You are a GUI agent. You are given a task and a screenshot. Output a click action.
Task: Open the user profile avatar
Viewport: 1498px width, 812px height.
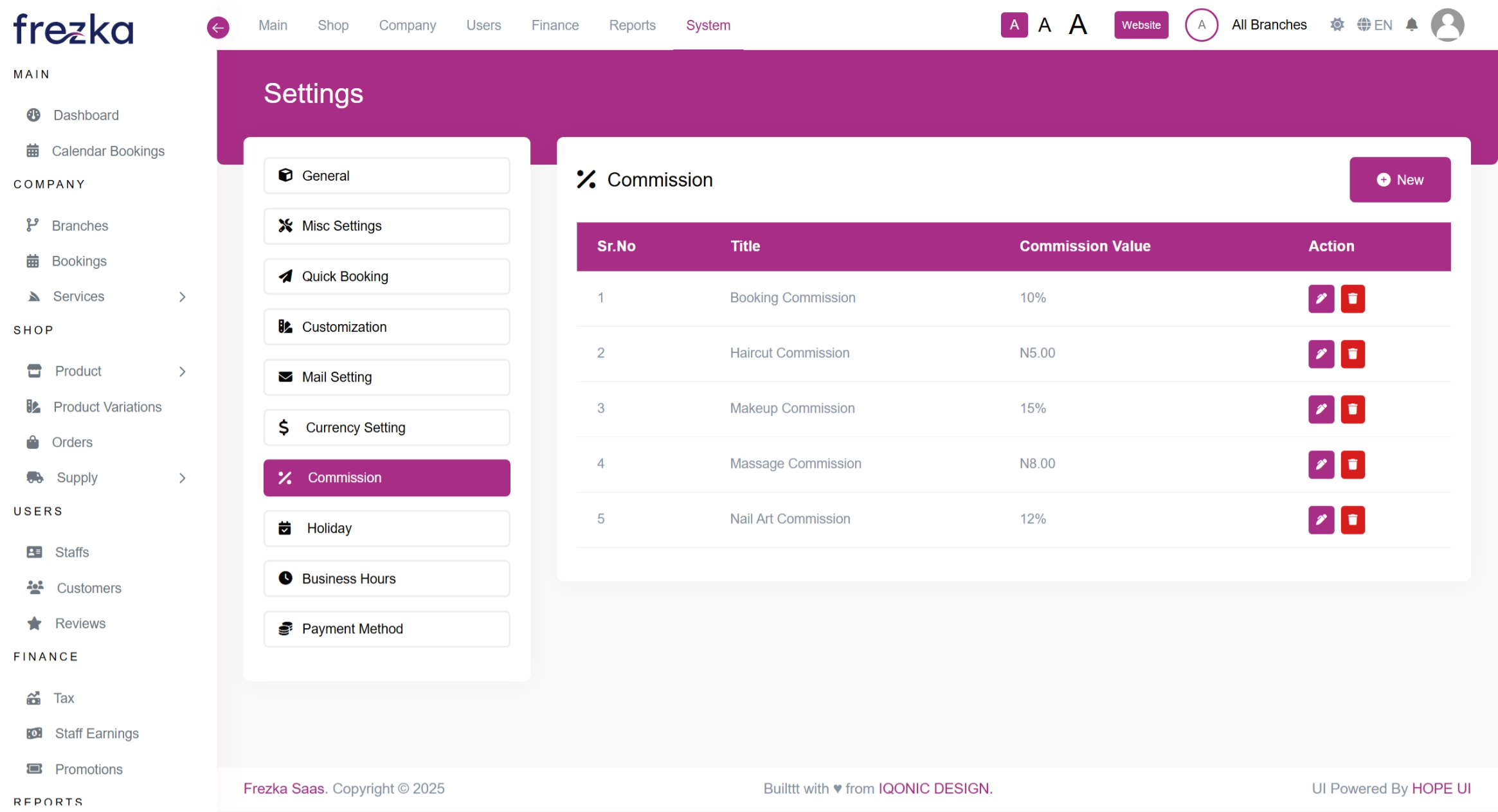[1447, 25]
